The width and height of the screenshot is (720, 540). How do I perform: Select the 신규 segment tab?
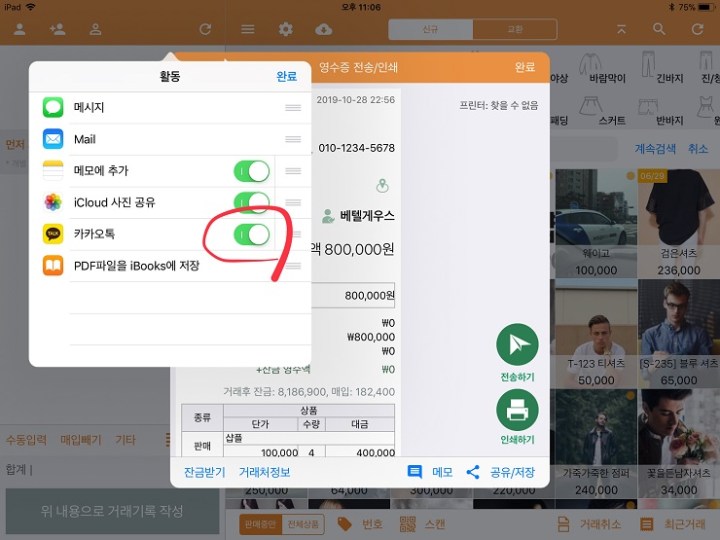(x=431, y=29)
